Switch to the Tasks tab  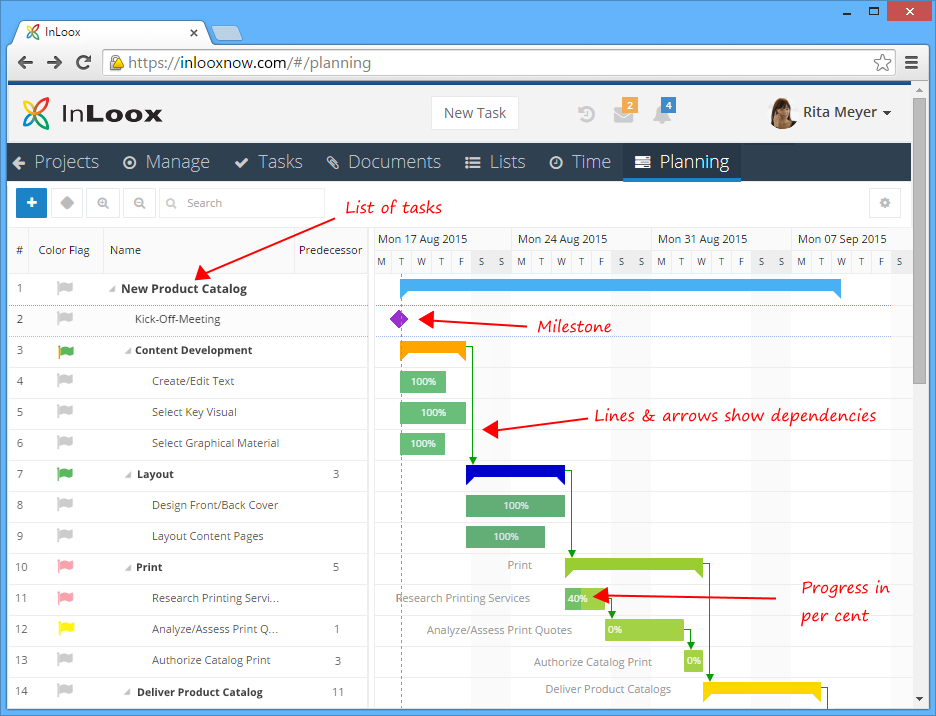269,162
